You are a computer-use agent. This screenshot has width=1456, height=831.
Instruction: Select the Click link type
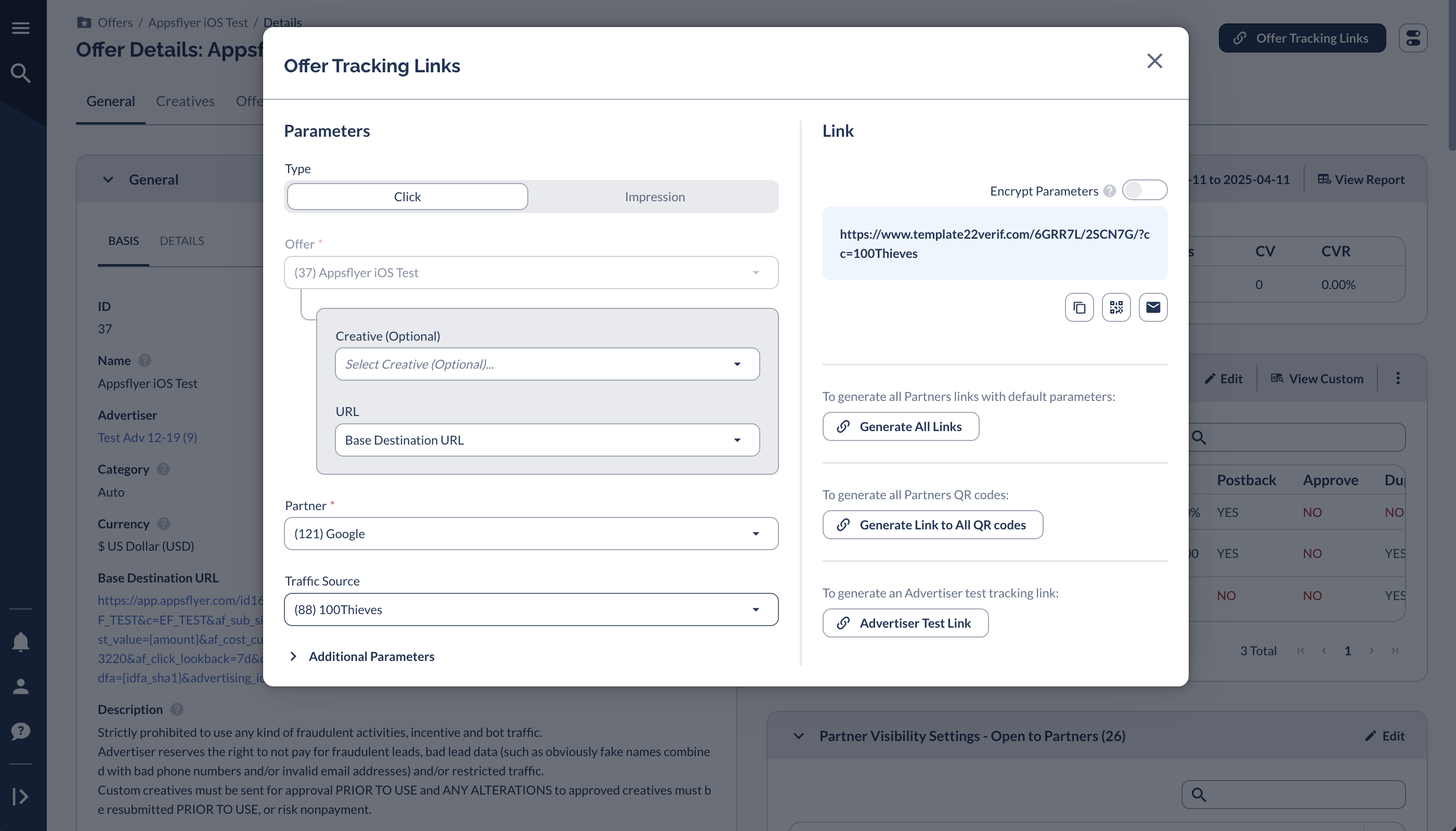point(407,197)
